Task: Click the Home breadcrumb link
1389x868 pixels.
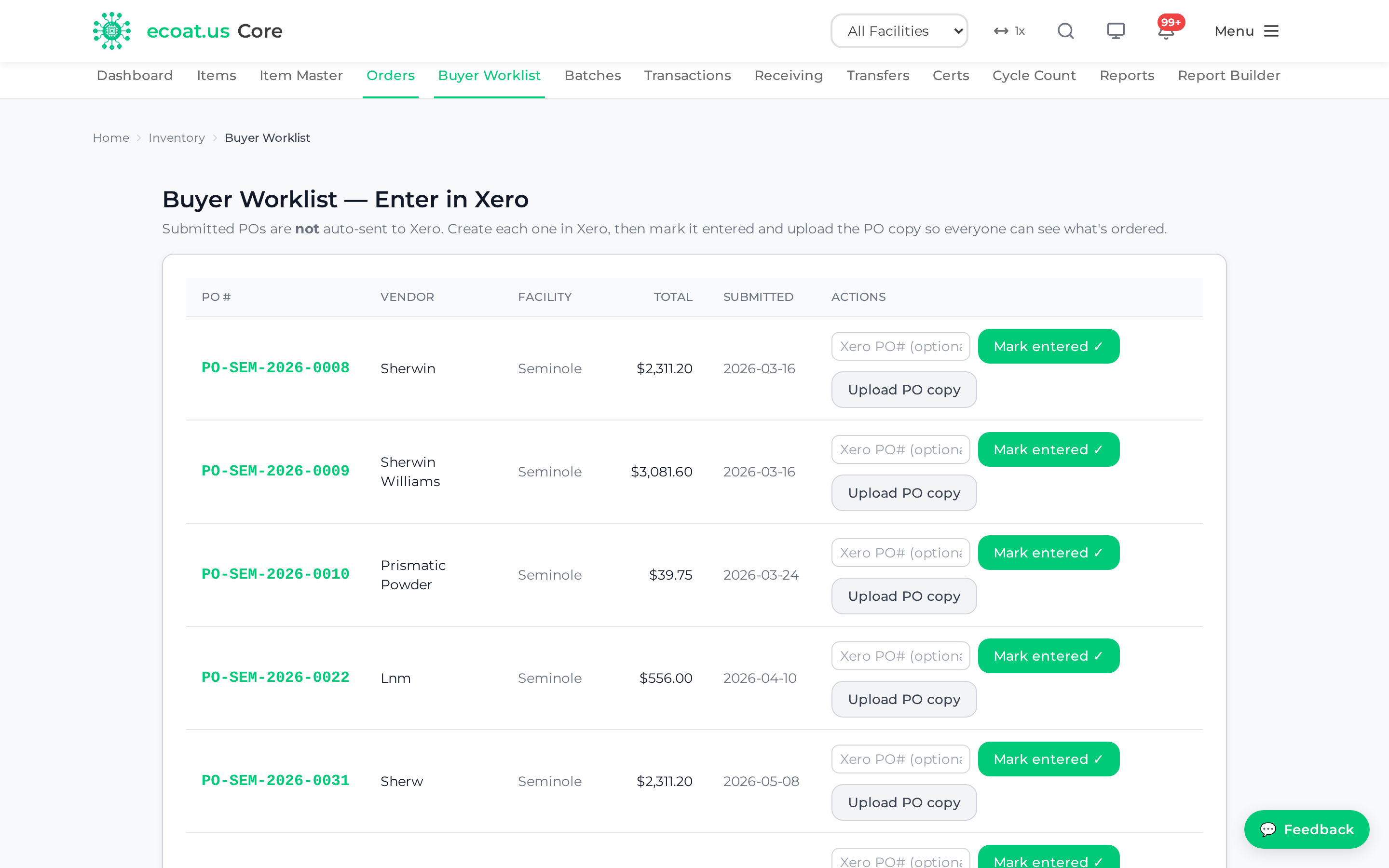Action: [111, 138]
